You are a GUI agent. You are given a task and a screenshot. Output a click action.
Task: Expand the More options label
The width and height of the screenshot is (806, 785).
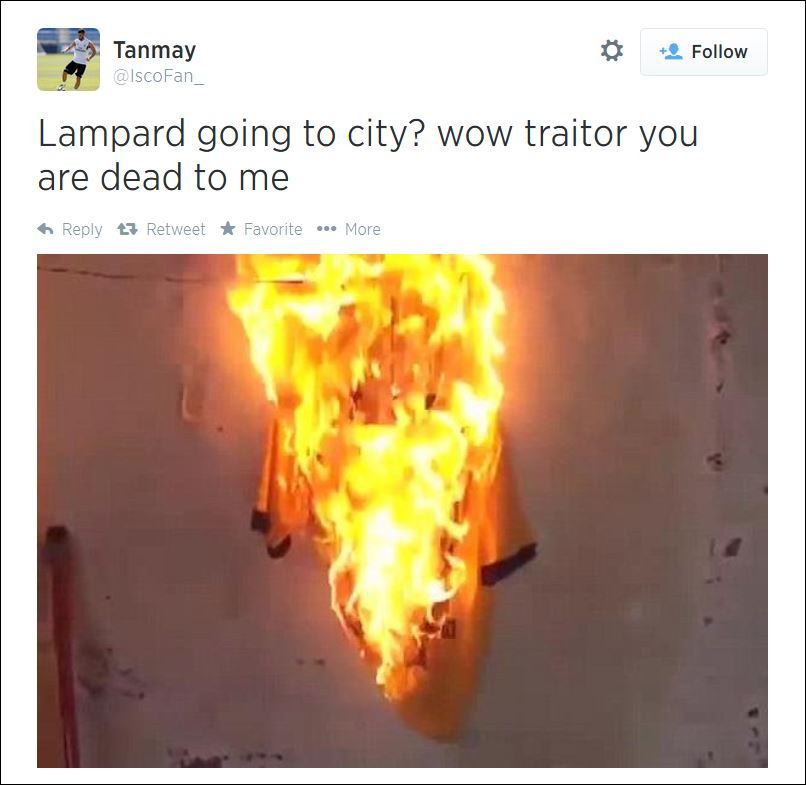pyautogui.click(x=362, y=229)
